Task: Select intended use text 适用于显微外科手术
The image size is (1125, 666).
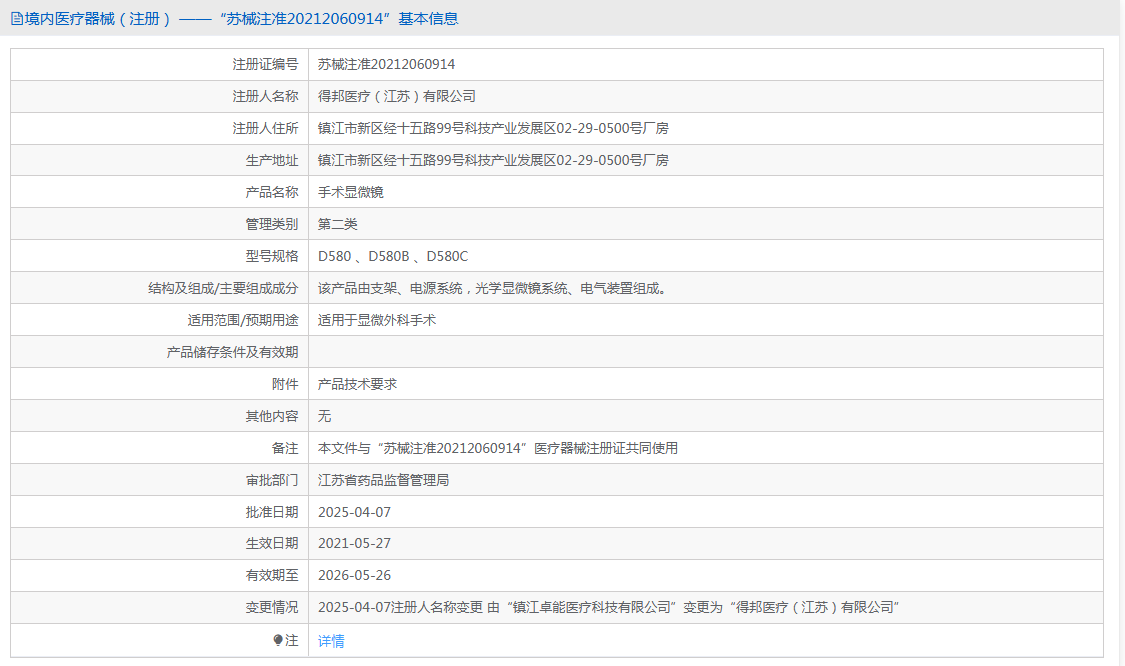Action: pos(377,320)
